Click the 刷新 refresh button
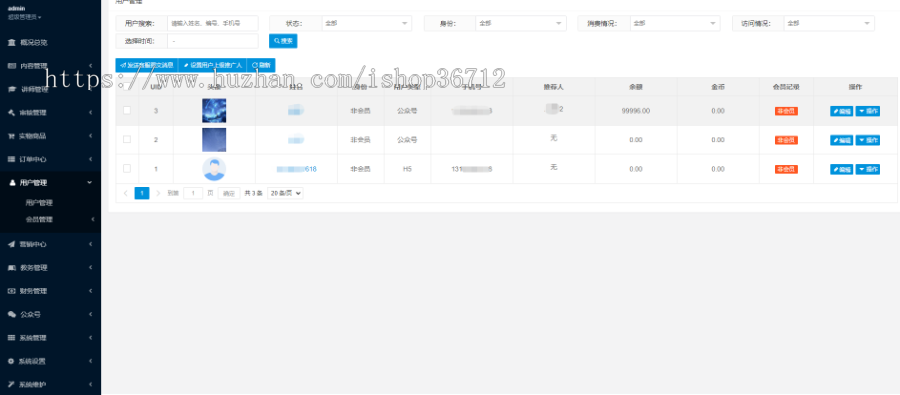The image size is (900, 395). pos(261,65)
